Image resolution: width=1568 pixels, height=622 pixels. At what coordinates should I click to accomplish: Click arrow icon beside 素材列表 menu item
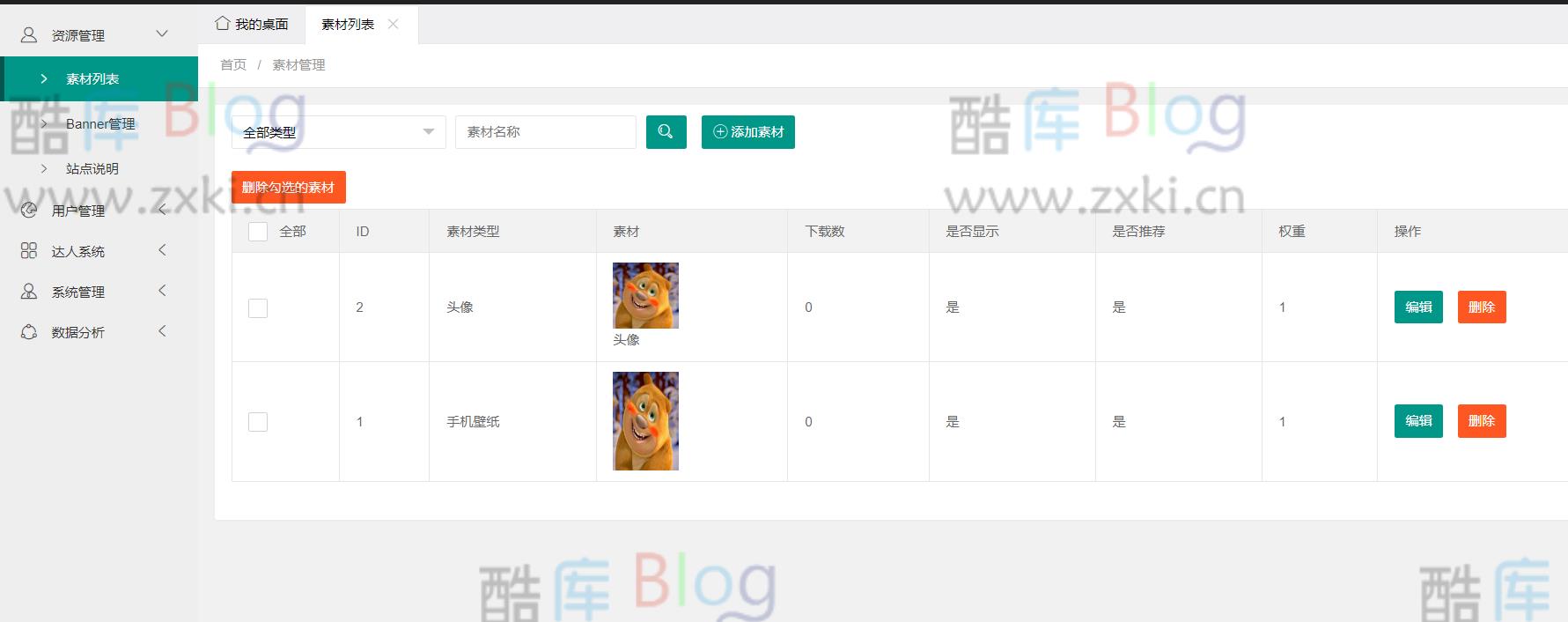point(44,78)
